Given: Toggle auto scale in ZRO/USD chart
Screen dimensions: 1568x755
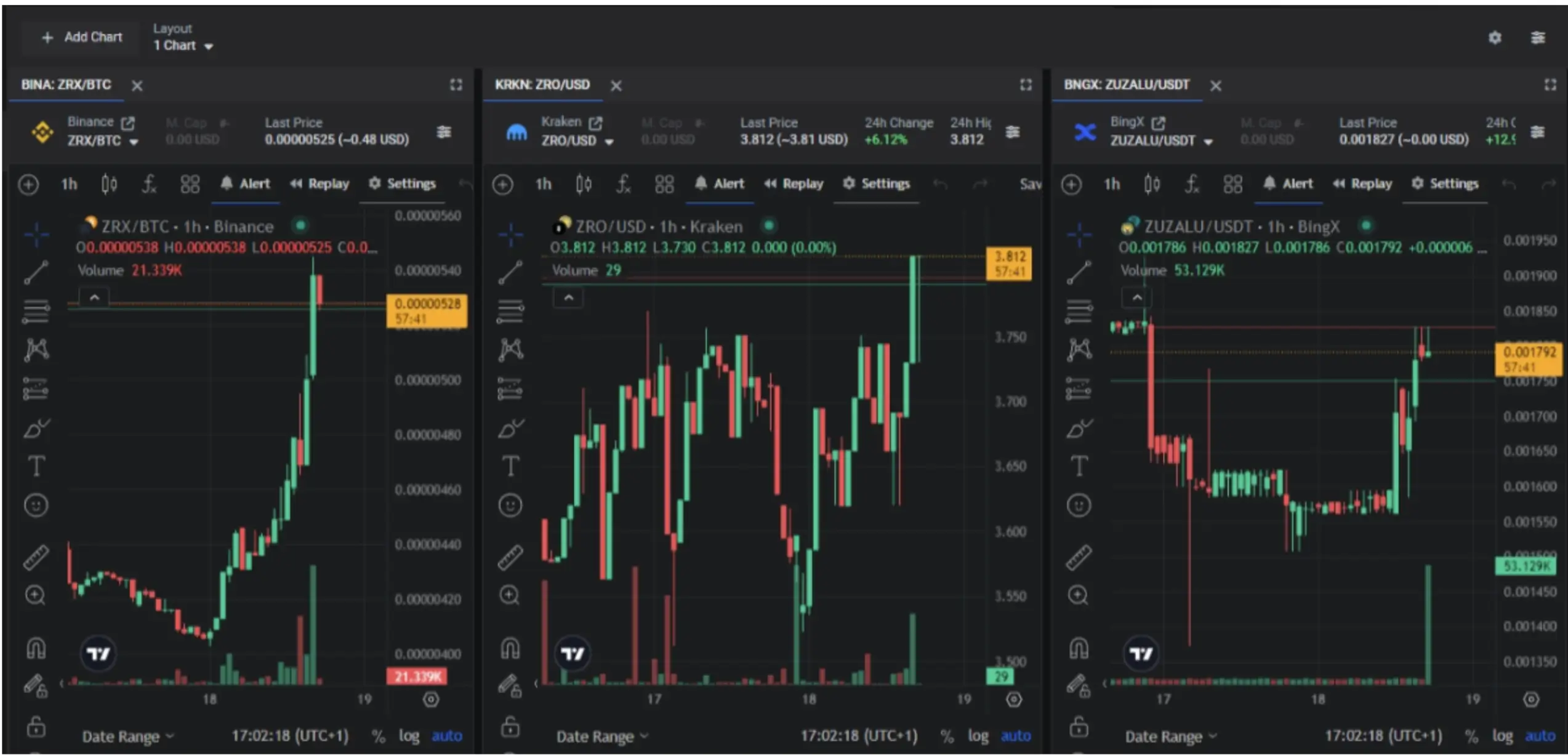Looking at the screenshot, I should [x=1016, y=736].
